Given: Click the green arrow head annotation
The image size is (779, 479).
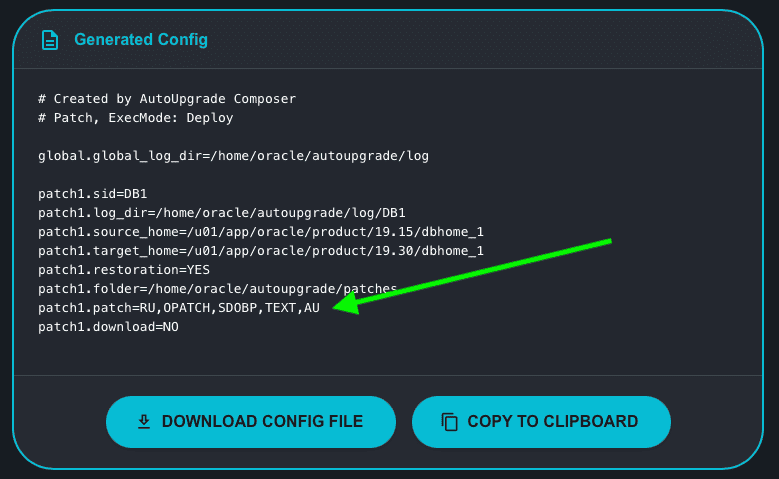Looking at the screenshot, I should point(348,304).
